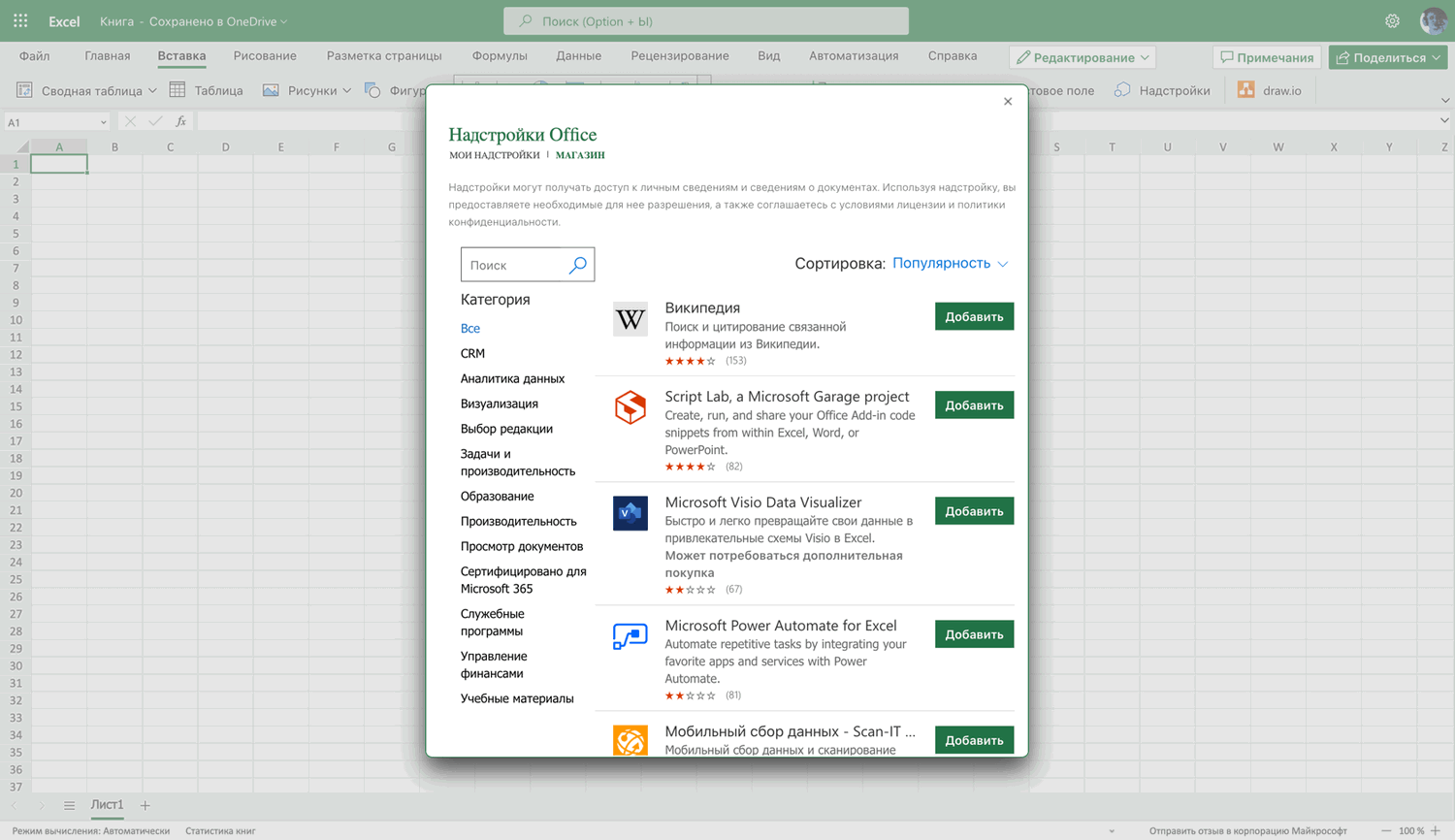Focus the top Excel search box
1455x840 pixels.
coord(706,20)
